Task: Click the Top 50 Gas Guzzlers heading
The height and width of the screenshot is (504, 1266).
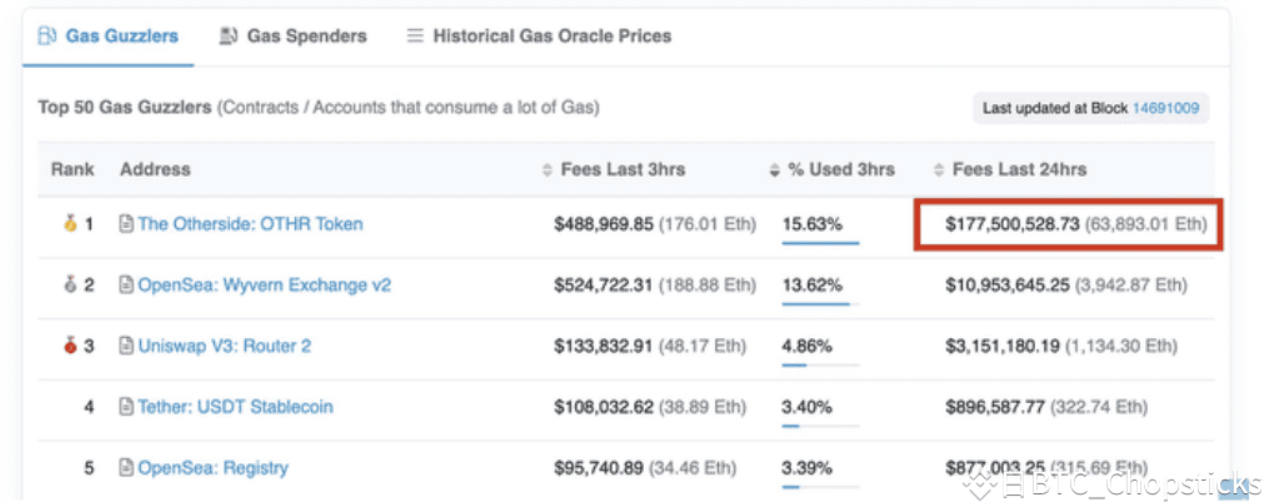Action: point(124,107)
